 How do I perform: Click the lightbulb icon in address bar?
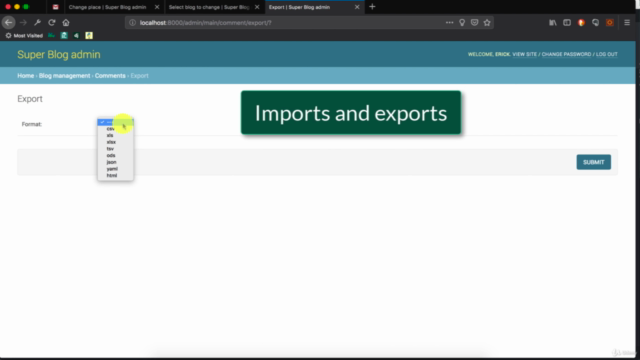point(462,22)
